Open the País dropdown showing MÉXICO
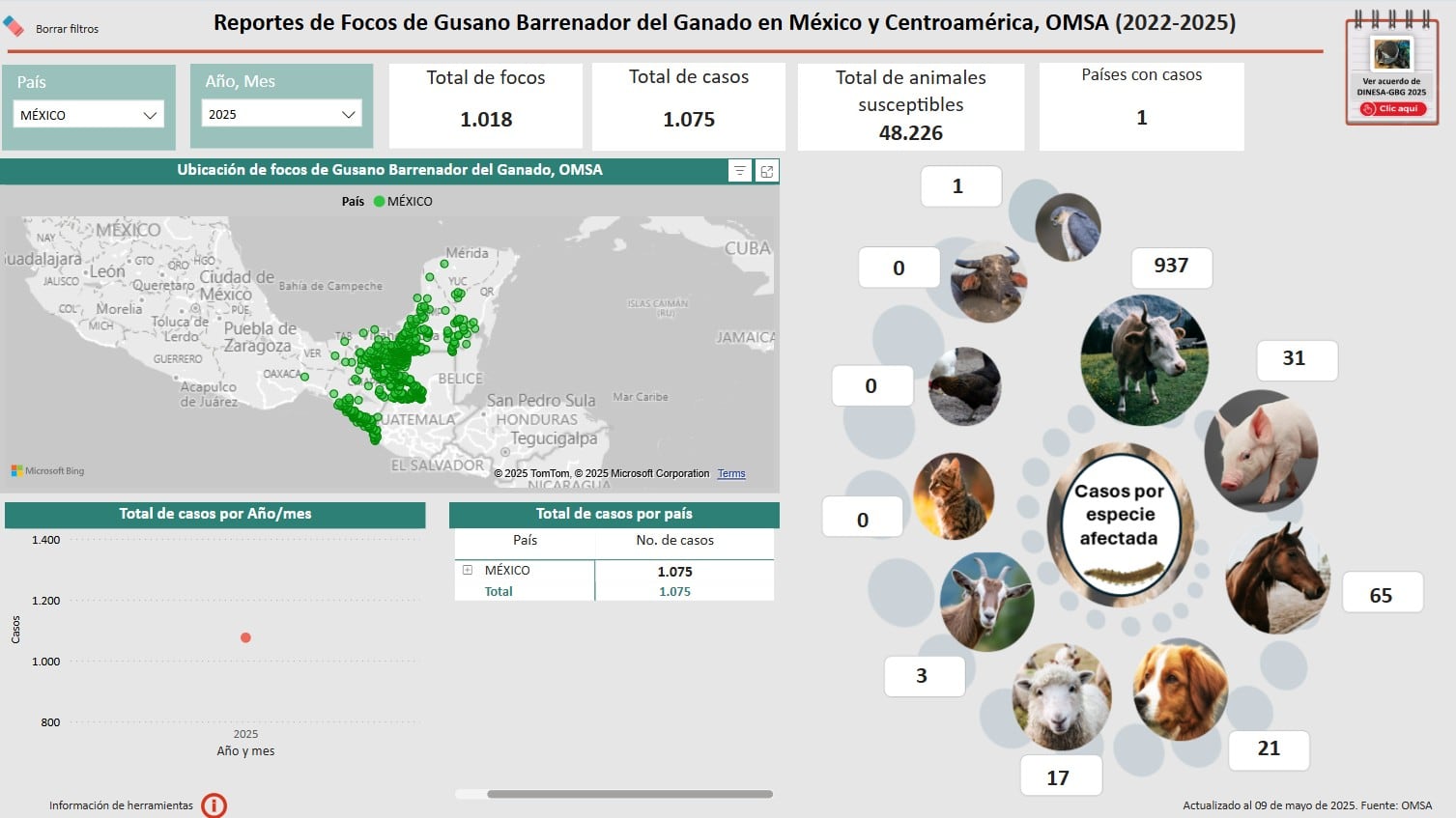The width and height of the screenshot is (1456, 818). coord(88,115)
